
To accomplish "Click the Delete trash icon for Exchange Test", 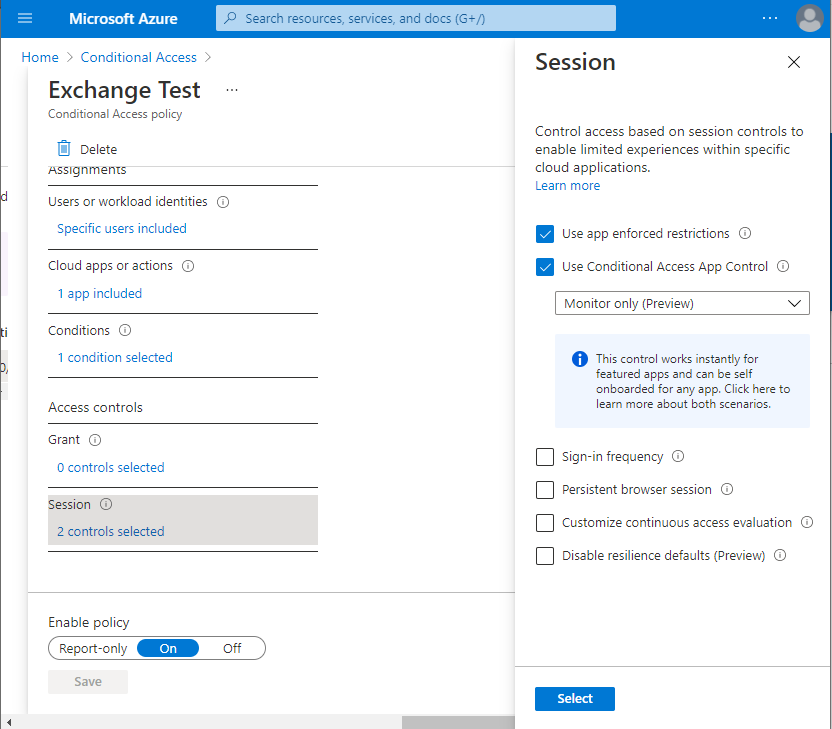I will 63,148.
